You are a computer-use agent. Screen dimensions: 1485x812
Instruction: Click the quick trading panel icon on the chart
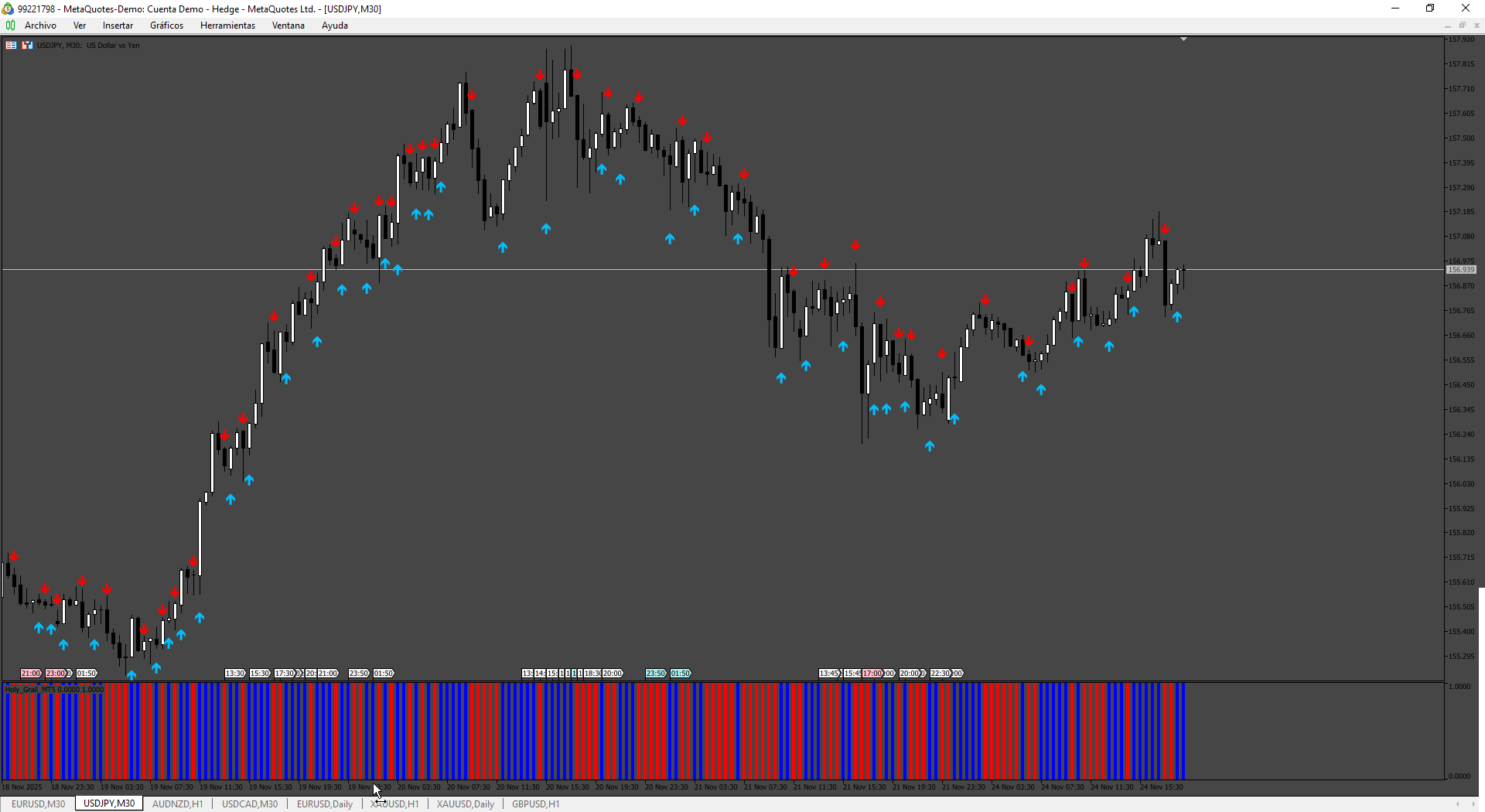(11, 45)
